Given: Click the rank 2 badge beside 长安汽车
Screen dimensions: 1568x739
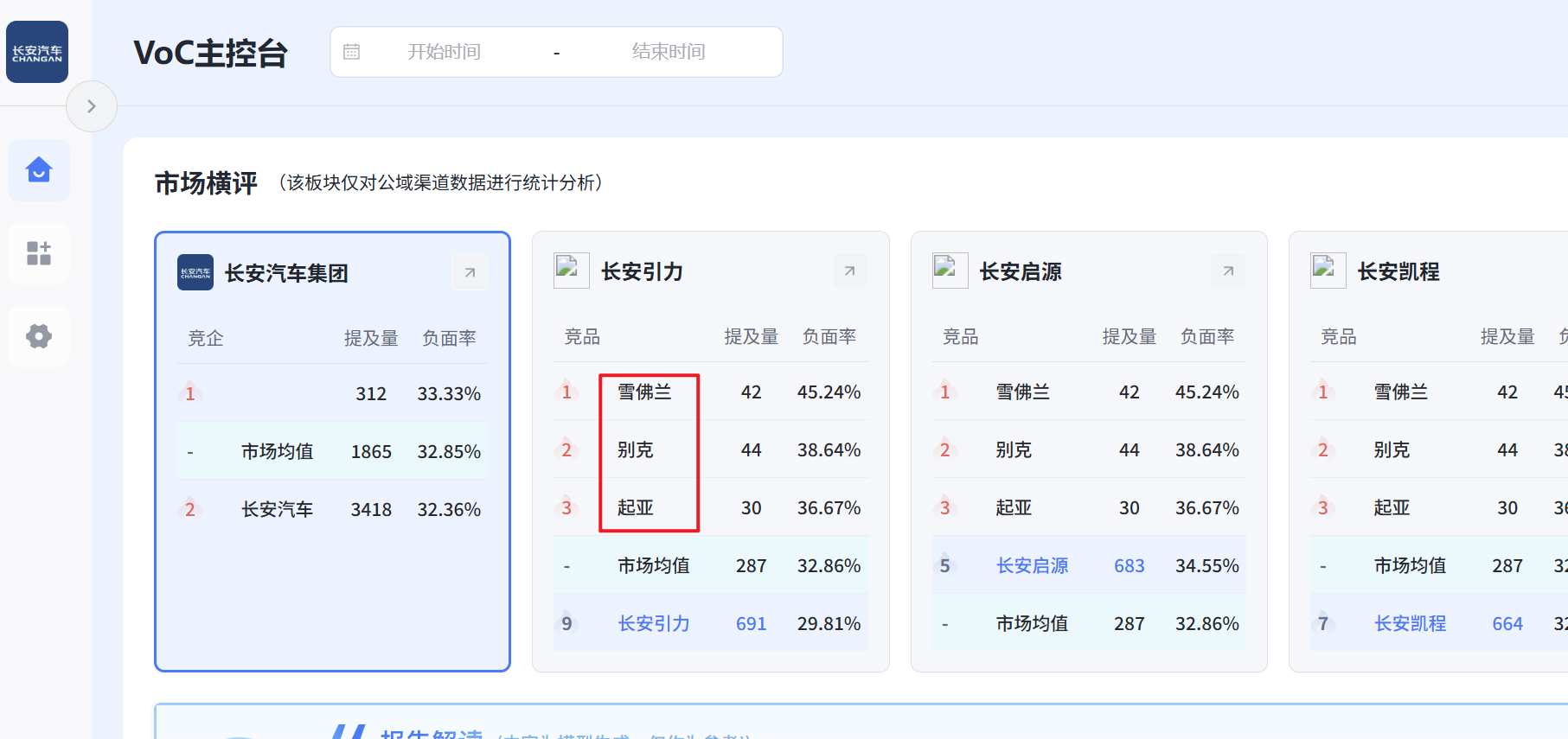Looking at the screenshot, I should click(190, 509).
